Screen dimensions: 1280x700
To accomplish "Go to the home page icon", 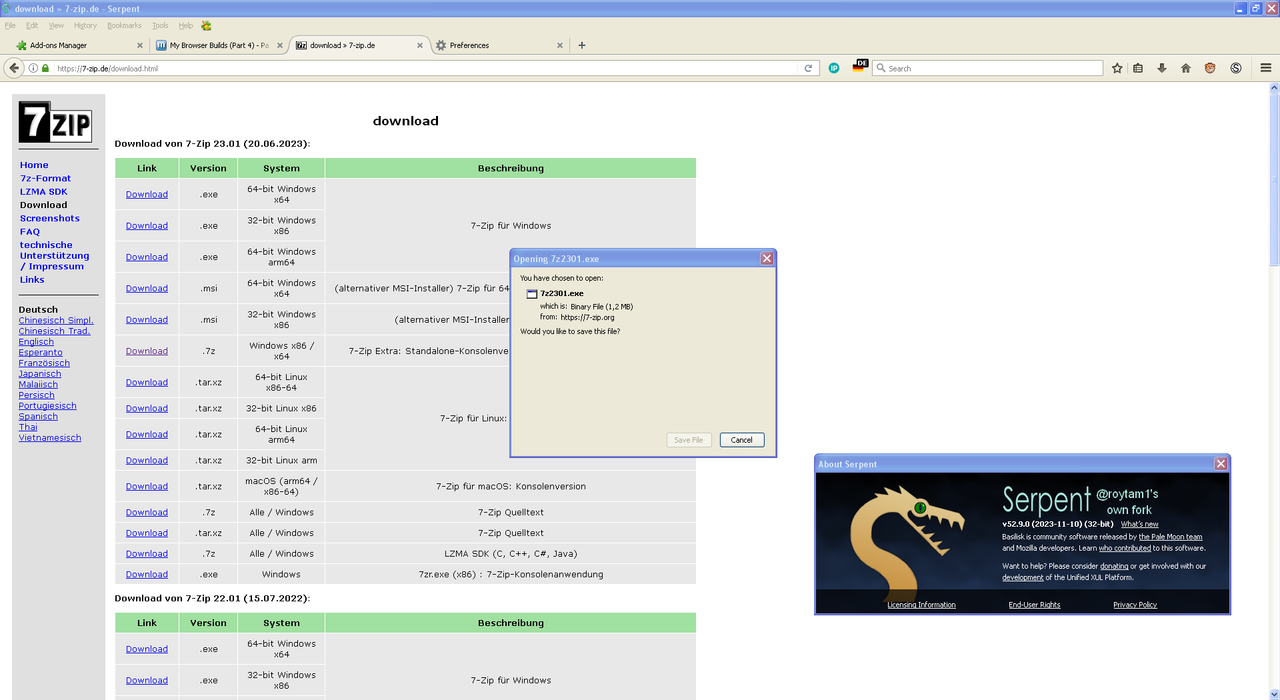I will point(1186,68).
